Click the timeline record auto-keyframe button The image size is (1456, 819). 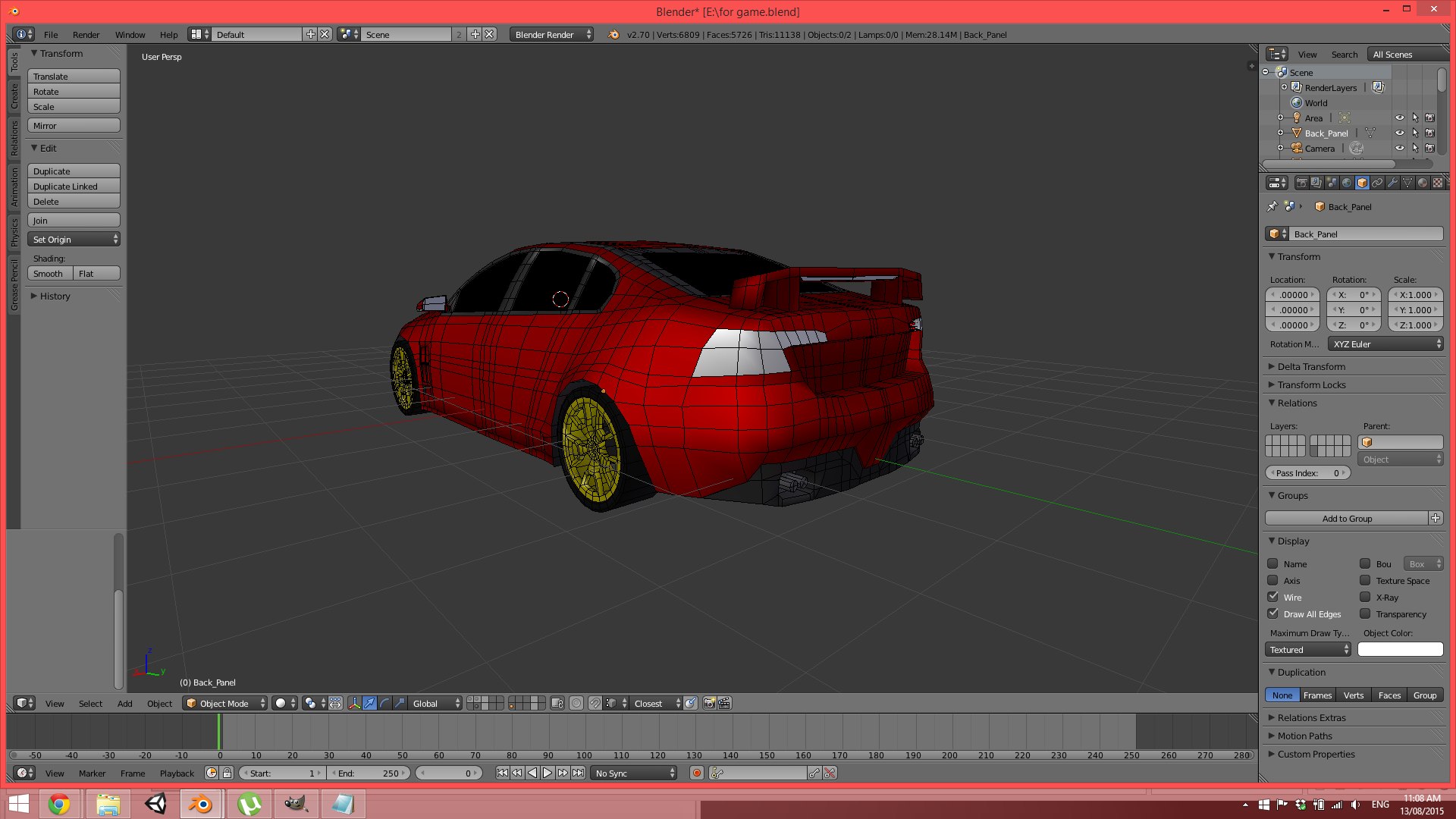coord(697,773)
